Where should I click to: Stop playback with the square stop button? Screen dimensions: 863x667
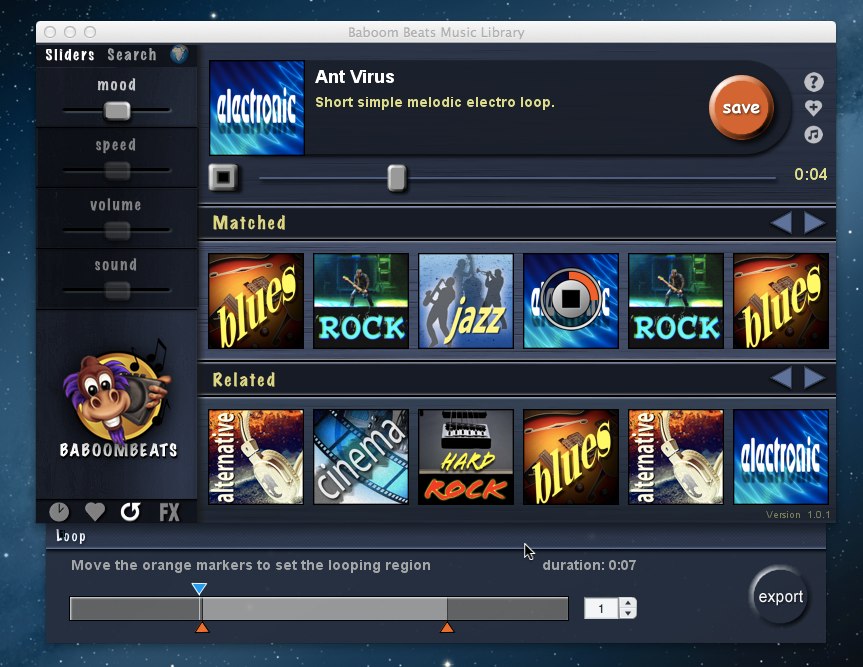click(x=223, y=177)
